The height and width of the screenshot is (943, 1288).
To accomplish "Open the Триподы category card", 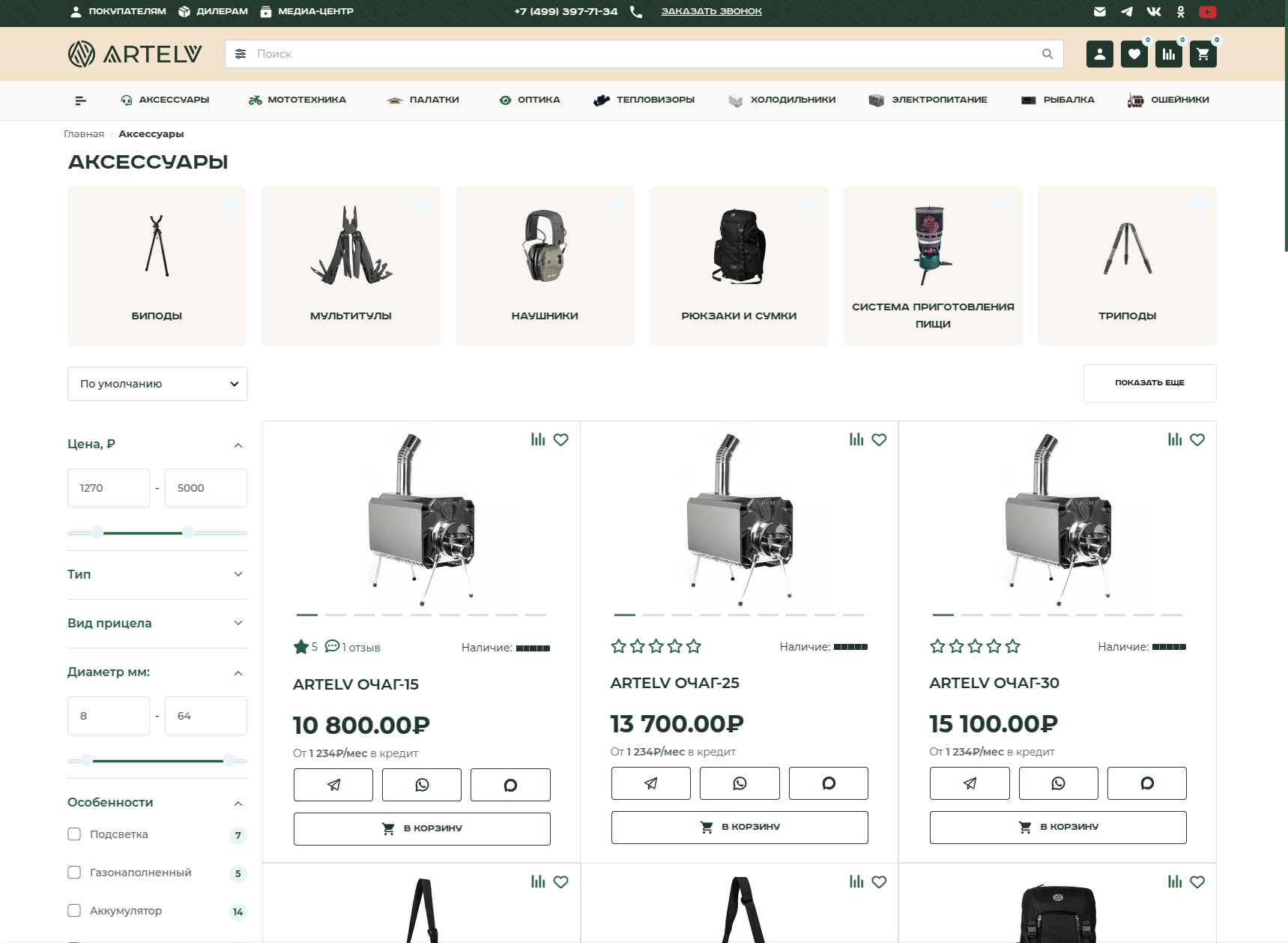I will coord(1127,266).
